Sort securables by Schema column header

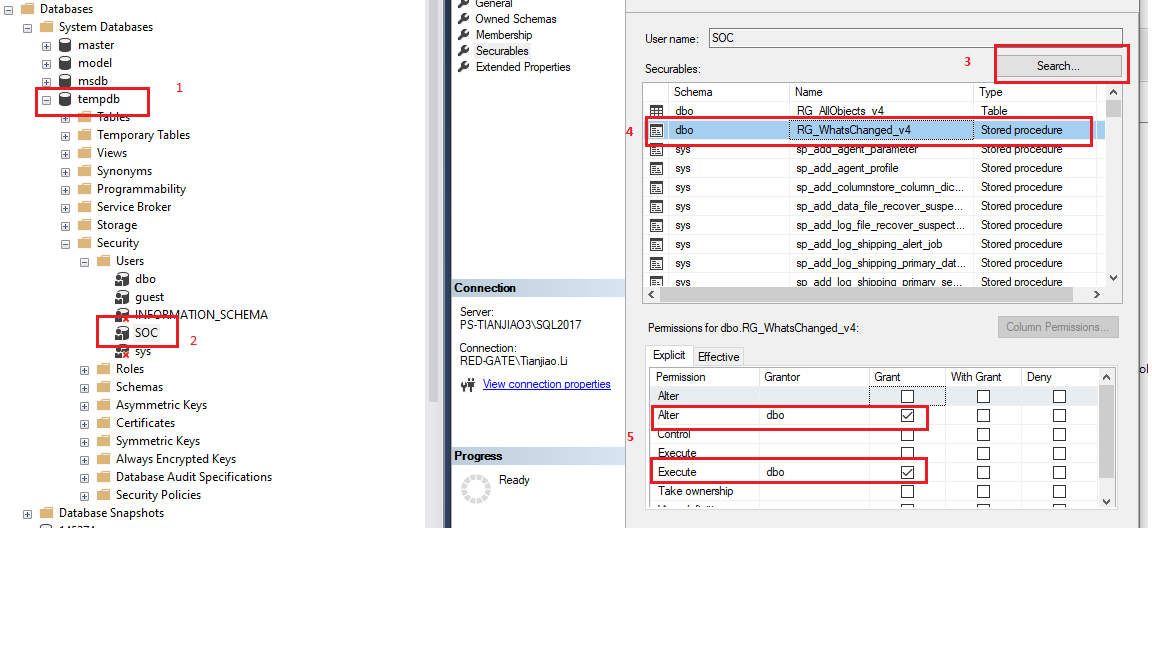coord(728,92)
